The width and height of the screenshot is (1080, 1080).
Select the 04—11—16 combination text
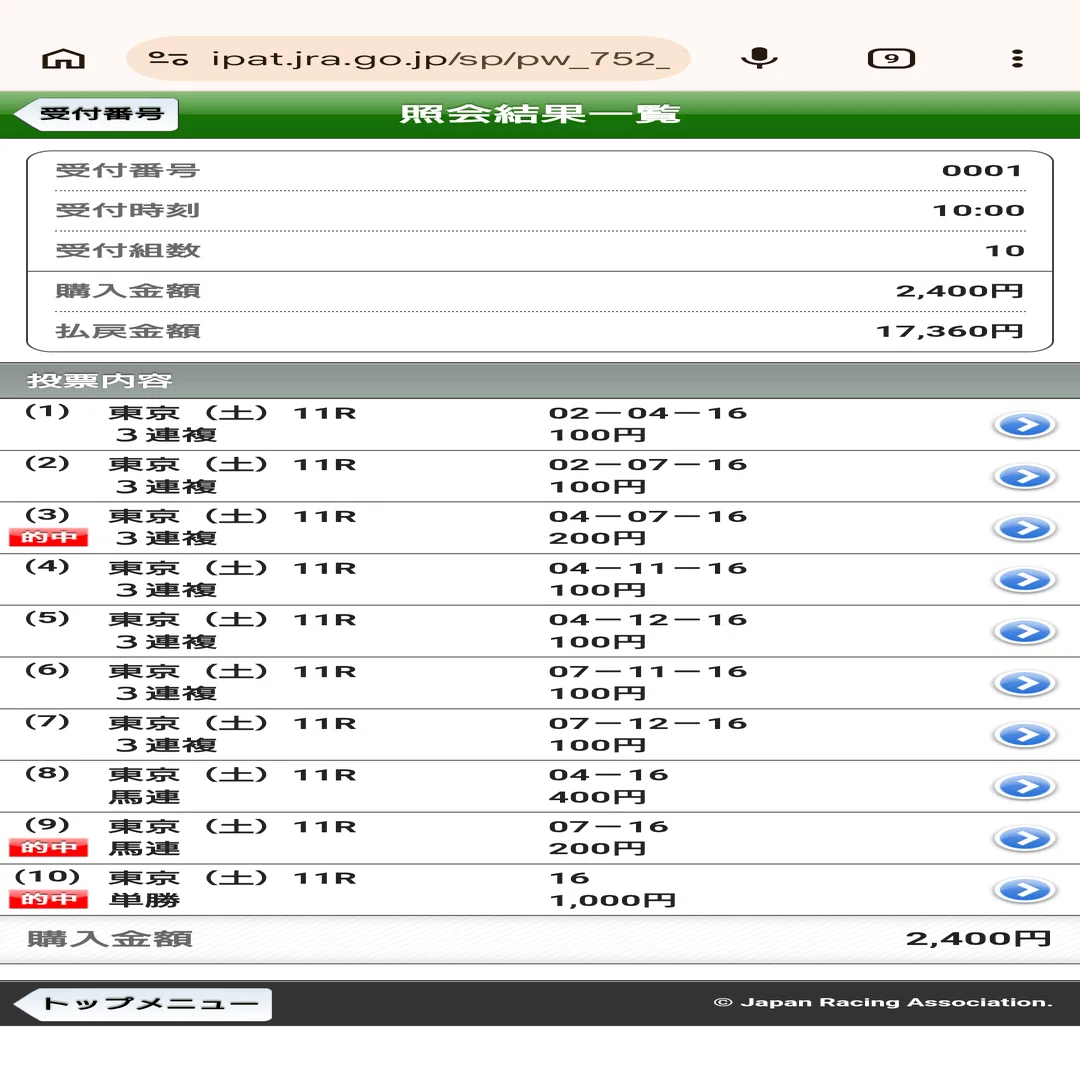point(647,568)
